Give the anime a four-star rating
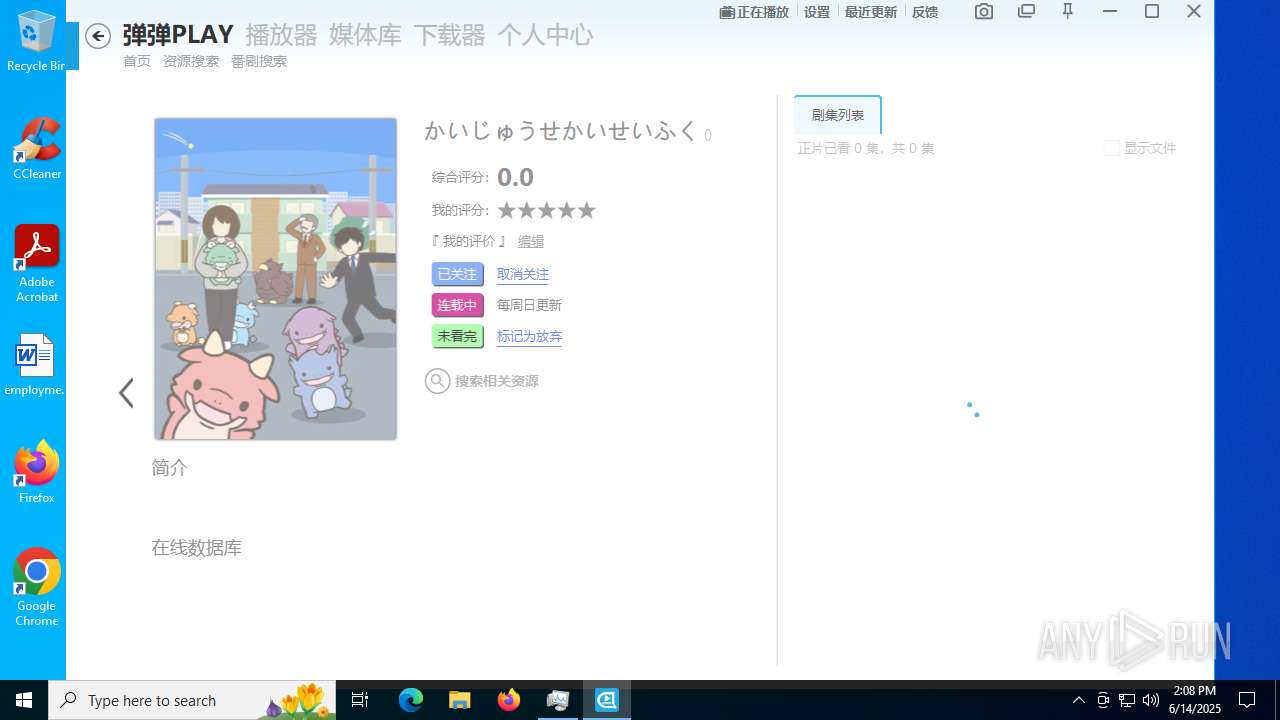The image size is (1280, 720). click(x=566, y=210)
